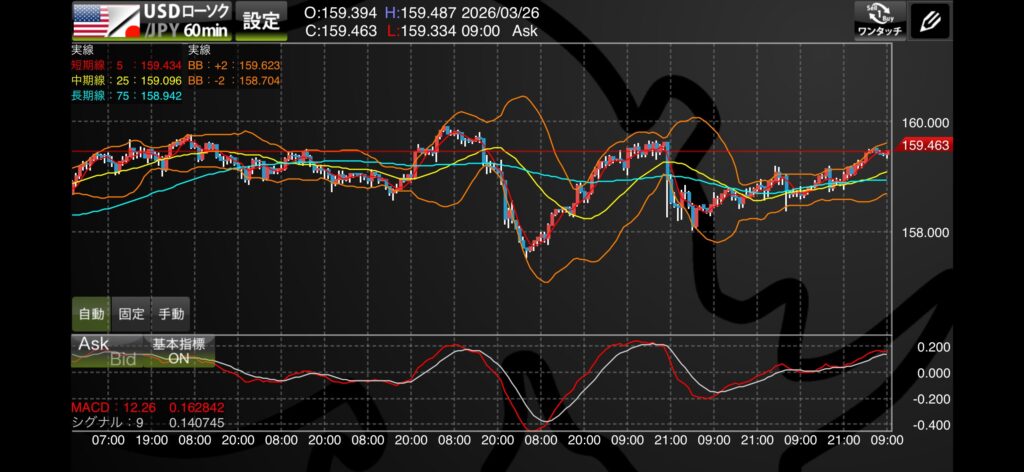This screenshot has width=1024, height=472.
Task: Select 自動 auto scale mode
Action: coord(91,313)
